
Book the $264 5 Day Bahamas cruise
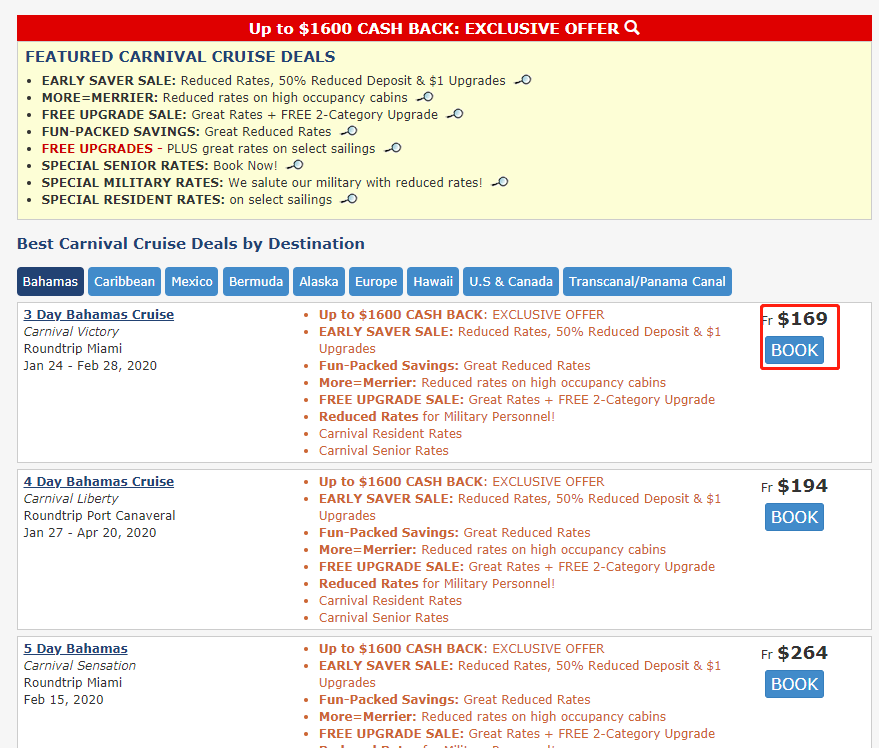click(794, 684)
